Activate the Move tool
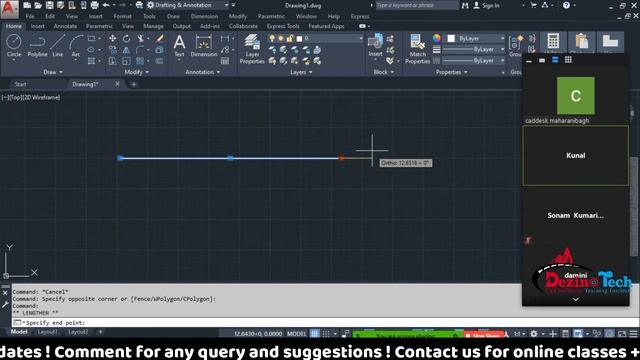640x360 pixels. [x=112, y=38]
